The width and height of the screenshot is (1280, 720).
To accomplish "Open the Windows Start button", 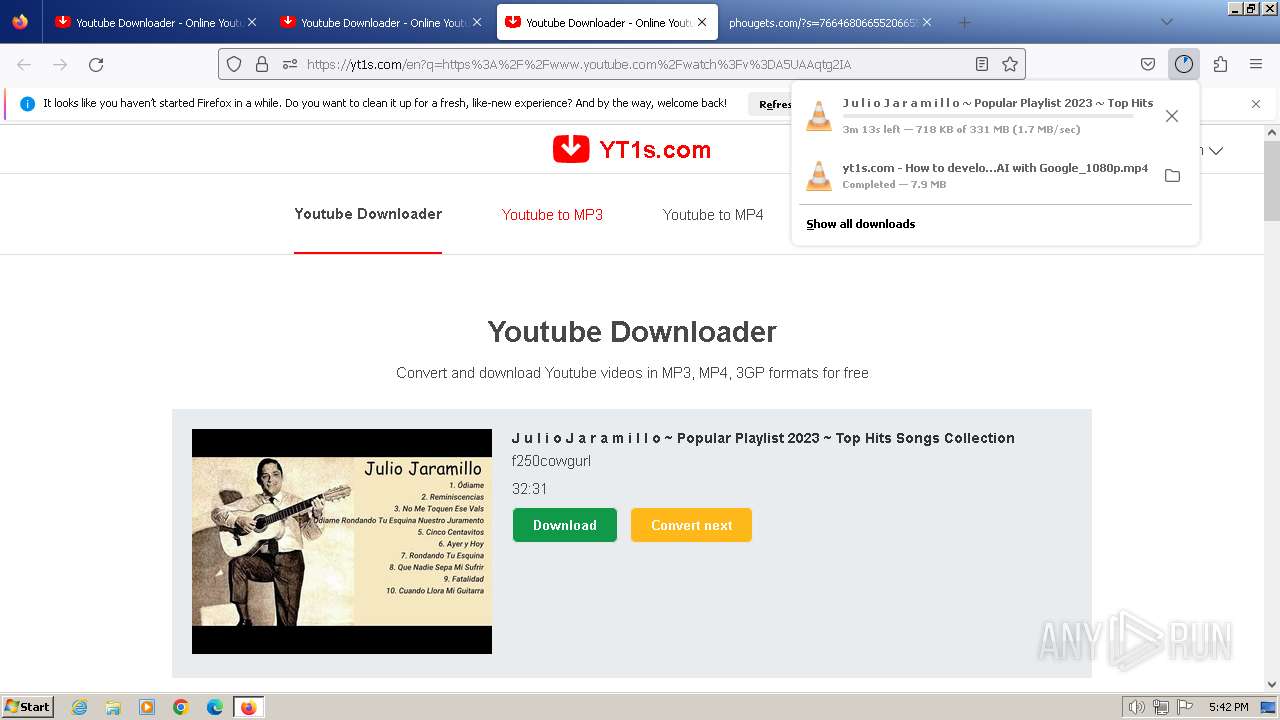I will (x=28, y=707).
